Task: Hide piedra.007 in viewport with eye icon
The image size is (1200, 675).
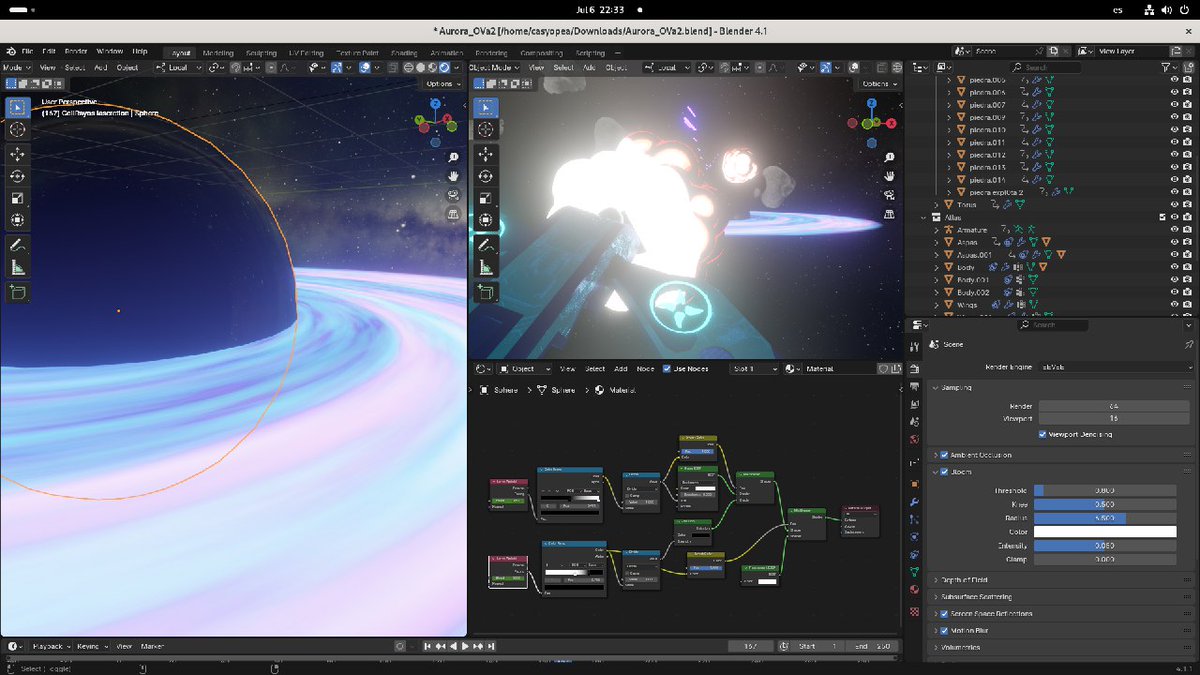Action: [x=1174, y=104]
